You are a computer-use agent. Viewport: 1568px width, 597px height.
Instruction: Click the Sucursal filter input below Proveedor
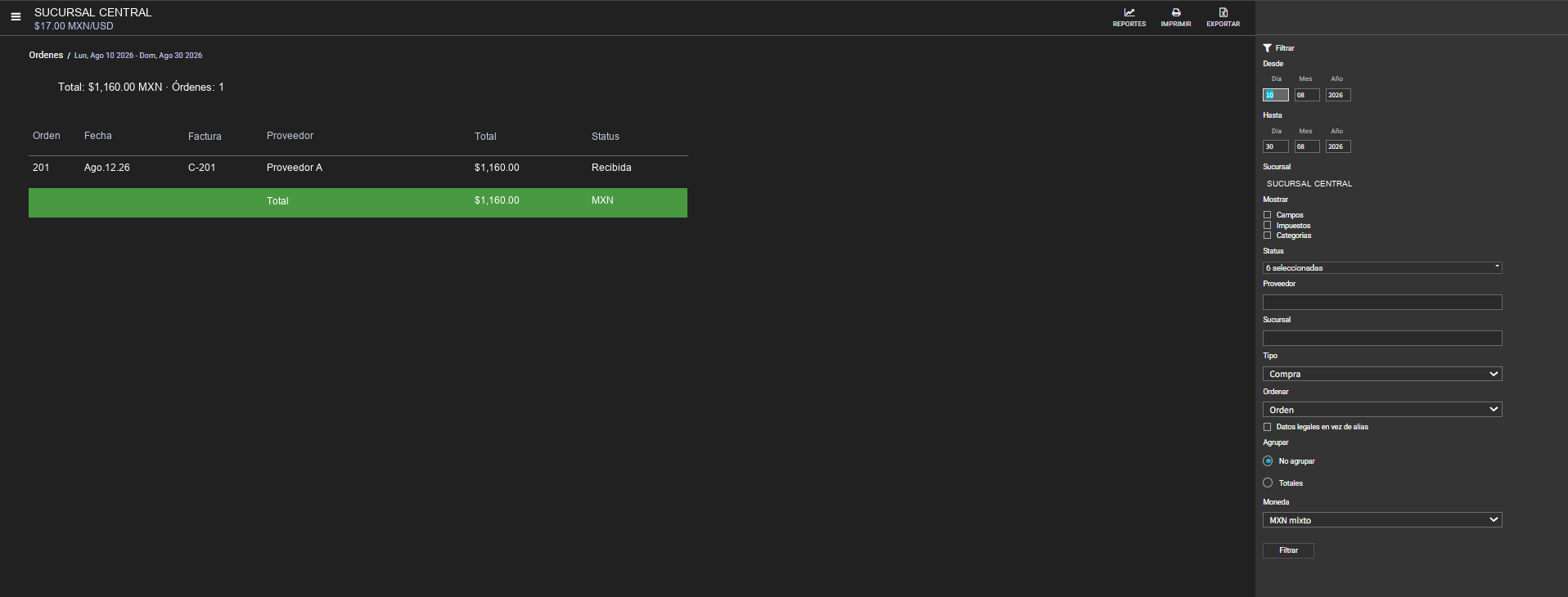1382,339
